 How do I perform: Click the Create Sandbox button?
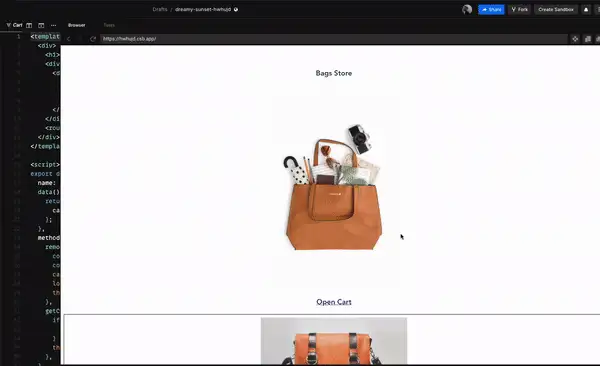(x=556, y=10)
